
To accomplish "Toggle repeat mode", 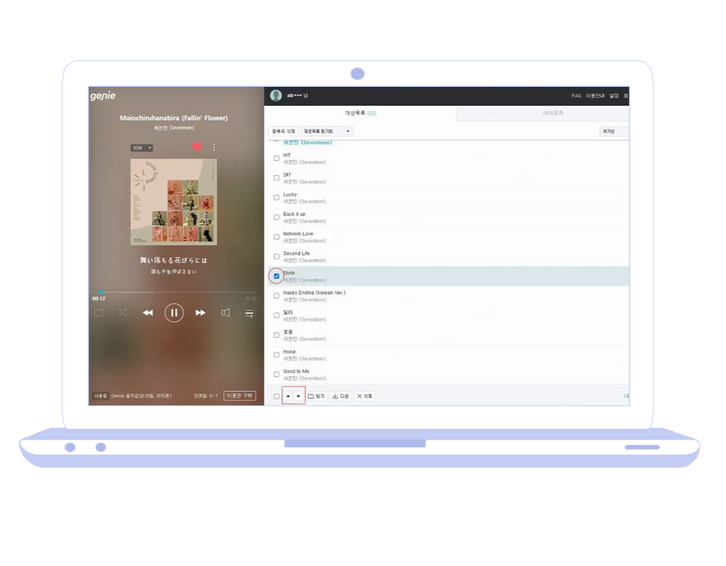I will (x=99, y=313).
